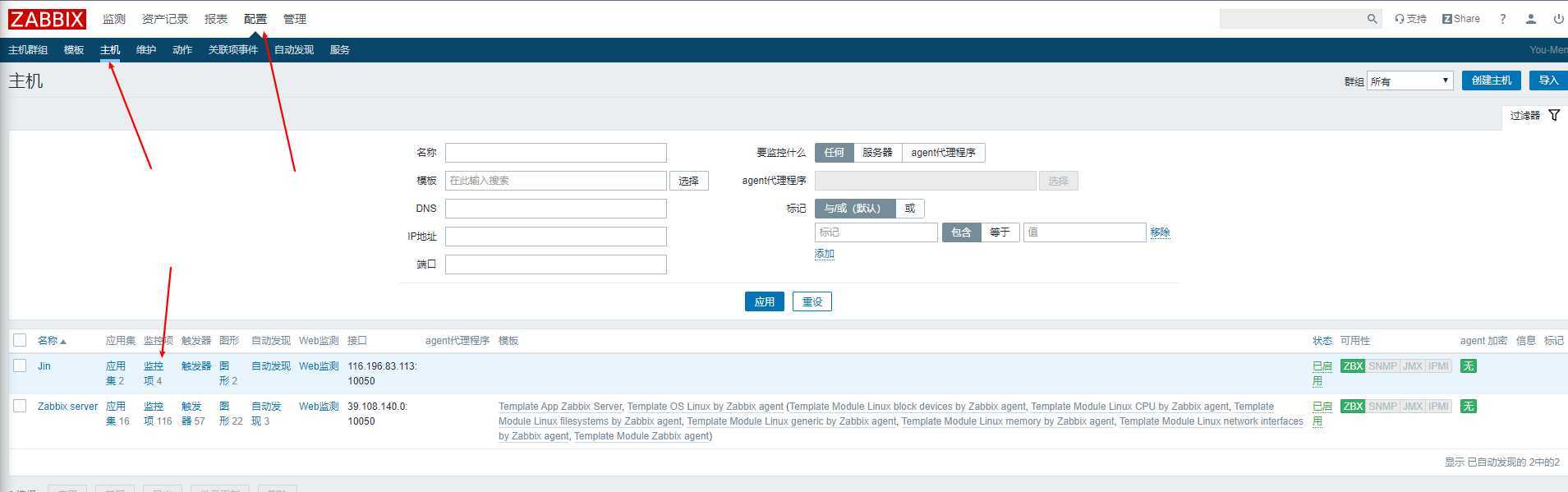Open 触发器 57 for Zabbix server
The width and height of the screenshot is (1568, 492).
tap(193, 414)
